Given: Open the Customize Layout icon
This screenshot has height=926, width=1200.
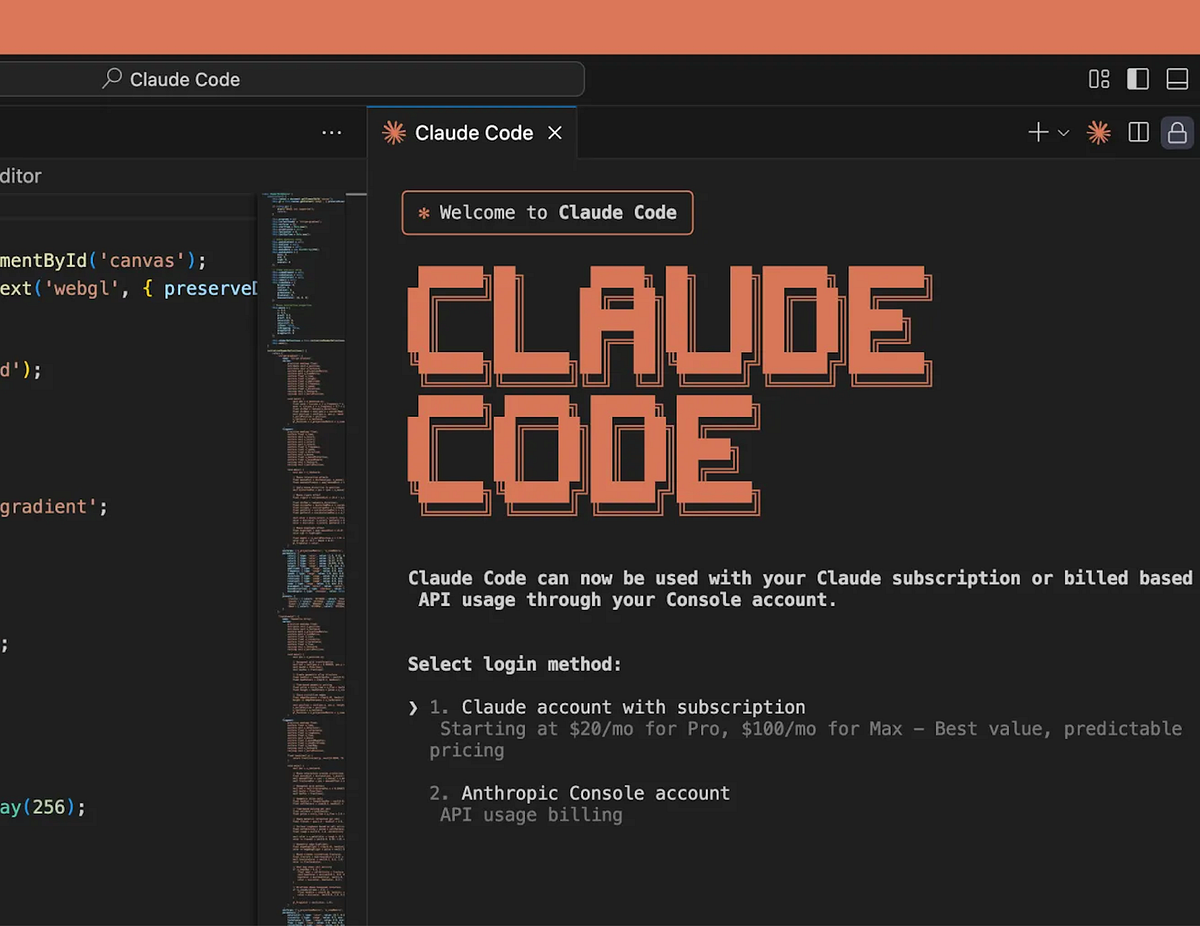Looking at the screenshot, I should (x=1099, y=79).
